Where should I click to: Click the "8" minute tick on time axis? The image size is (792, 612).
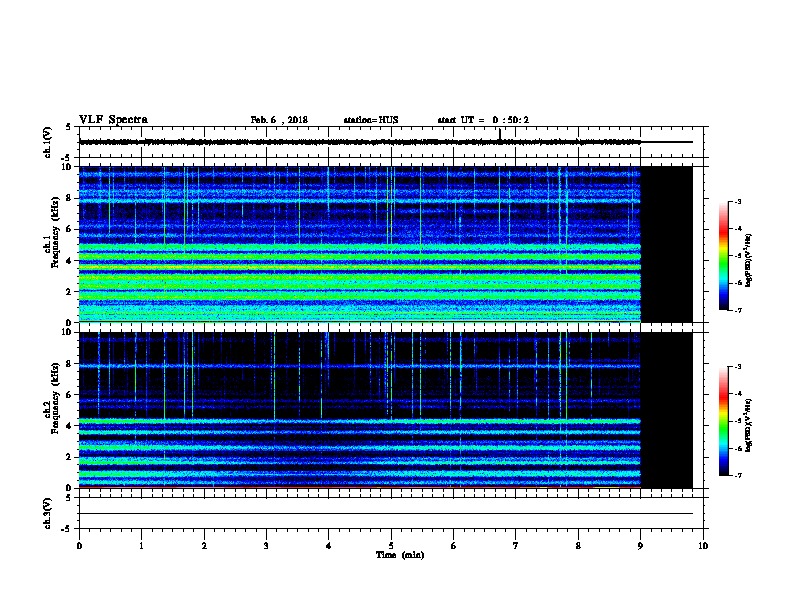click(x=578, y=545)
